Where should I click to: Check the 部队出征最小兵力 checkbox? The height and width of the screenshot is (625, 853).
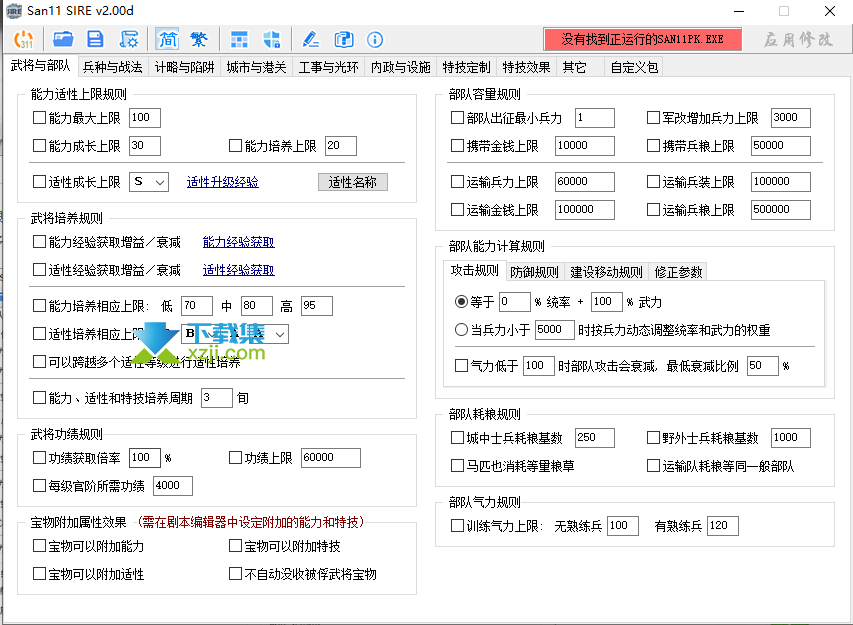coord(457,117)
